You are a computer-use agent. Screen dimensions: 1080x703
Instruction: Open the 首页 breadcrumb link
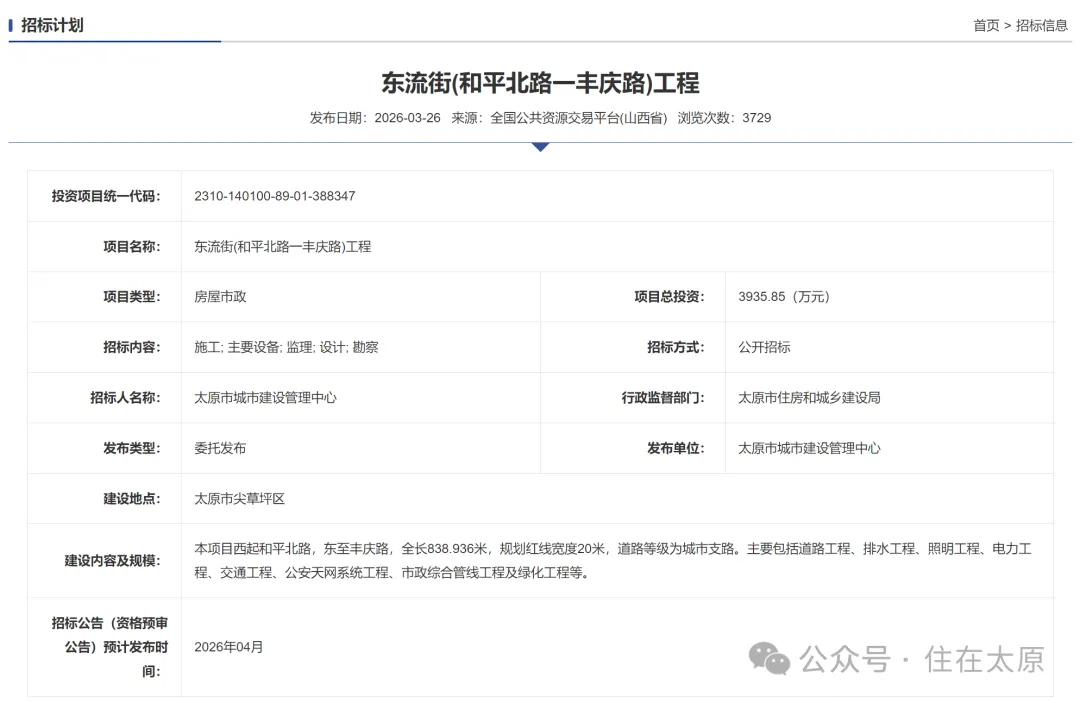(x=986, y=25)
